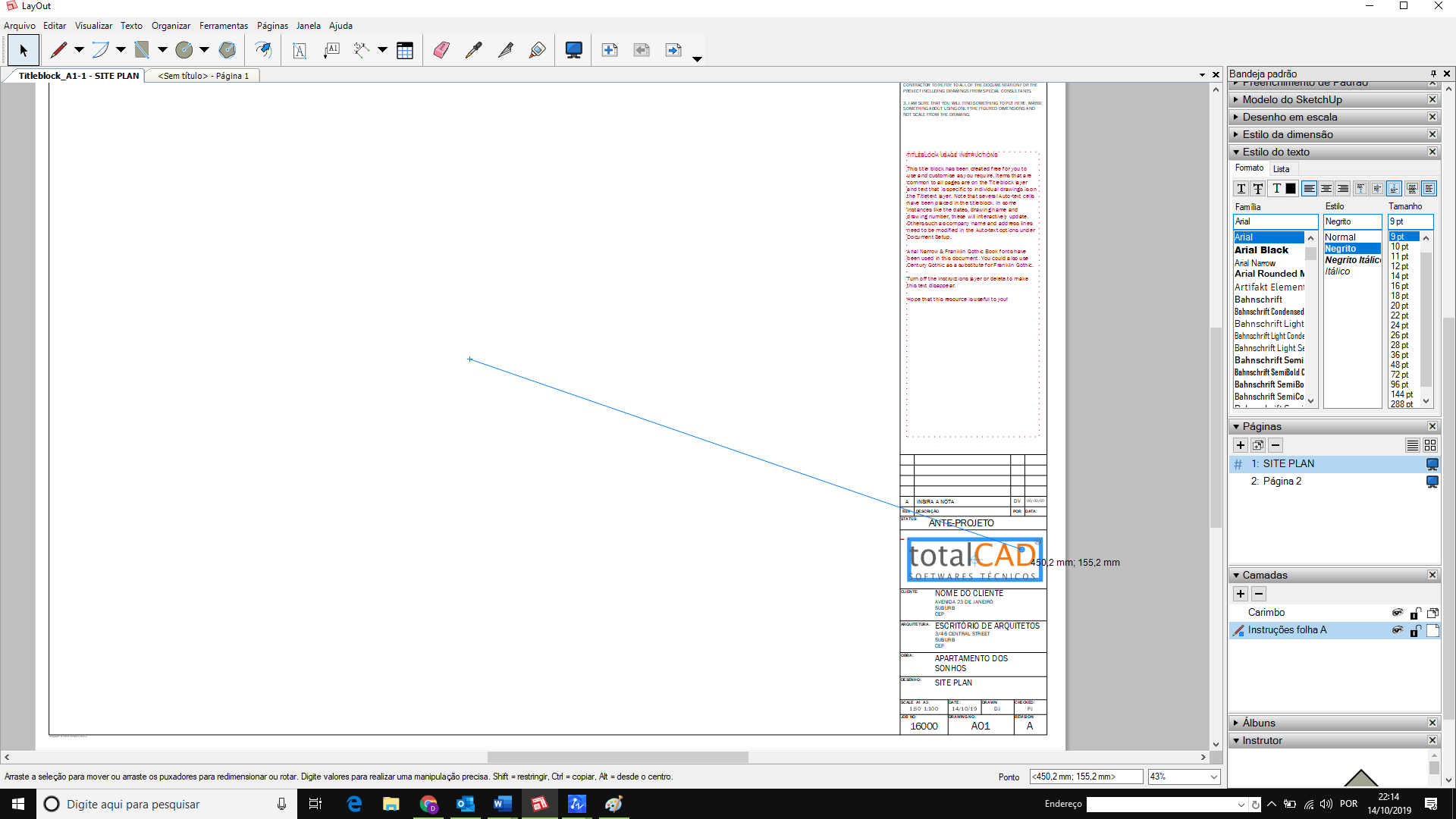Pick the Rectangle shape tool
Viewport: 1456px width, 819px height.
point(142,50)
